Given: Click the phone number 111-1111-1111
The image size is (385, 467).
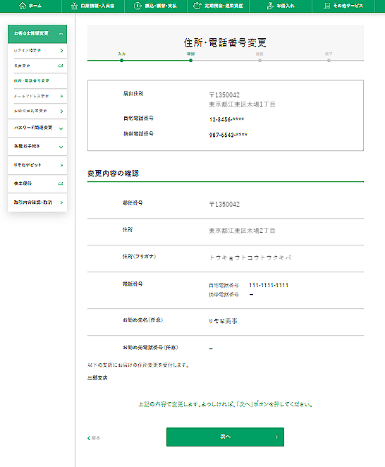Looking at the screenshot, I should (269, 285).
